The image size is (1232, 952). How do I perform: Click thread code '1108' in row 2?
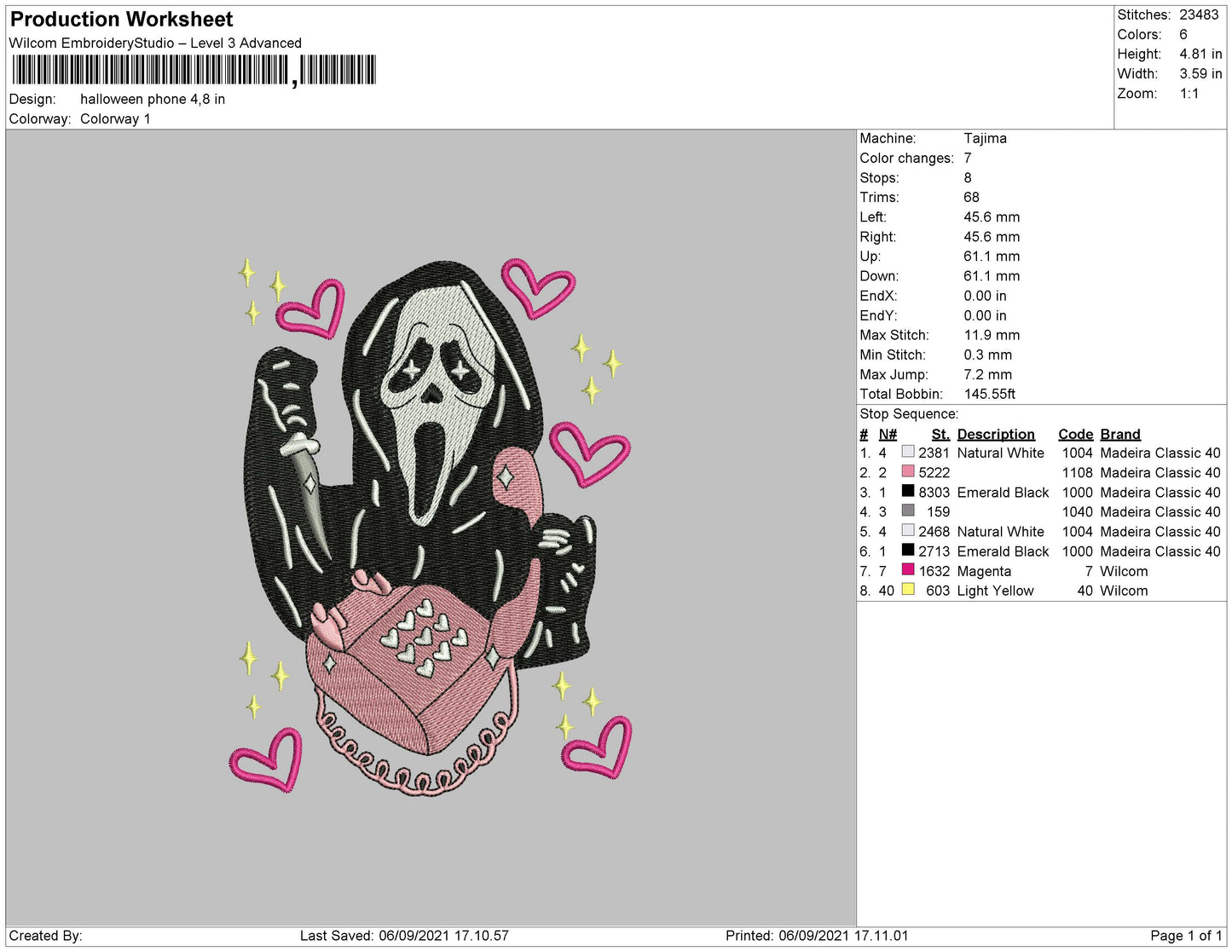coord(1077,472)
